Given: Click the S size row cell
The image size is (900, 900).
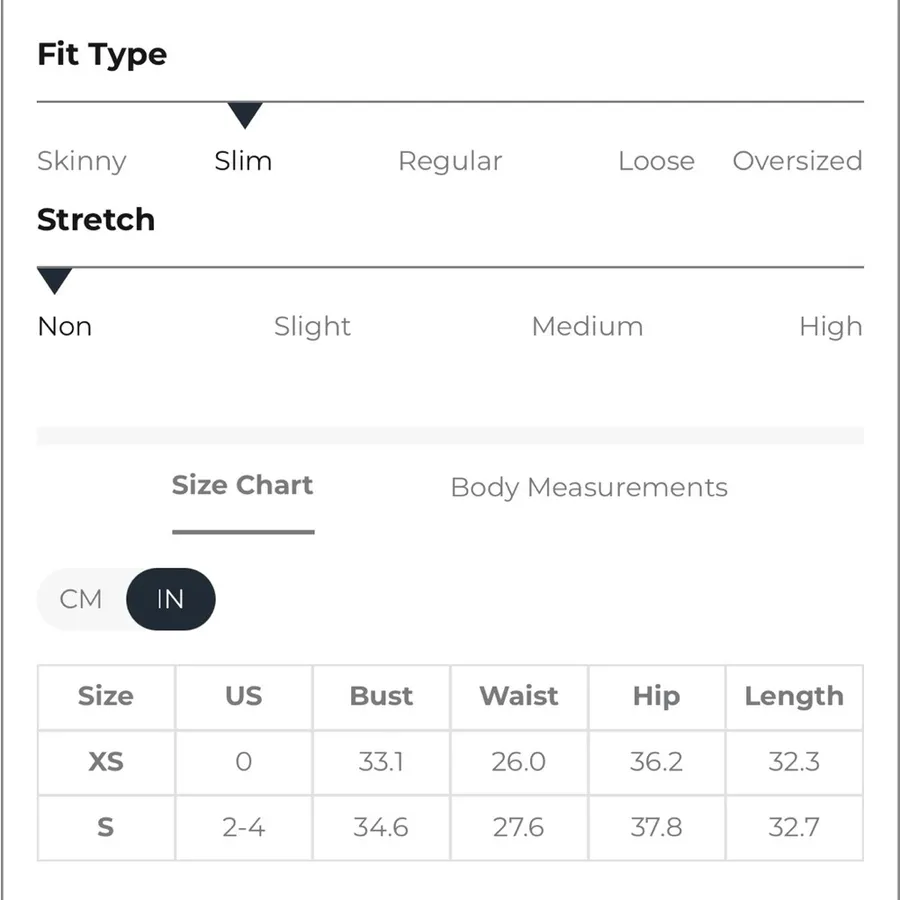Looking at the screenshot, I should [106, 828].
